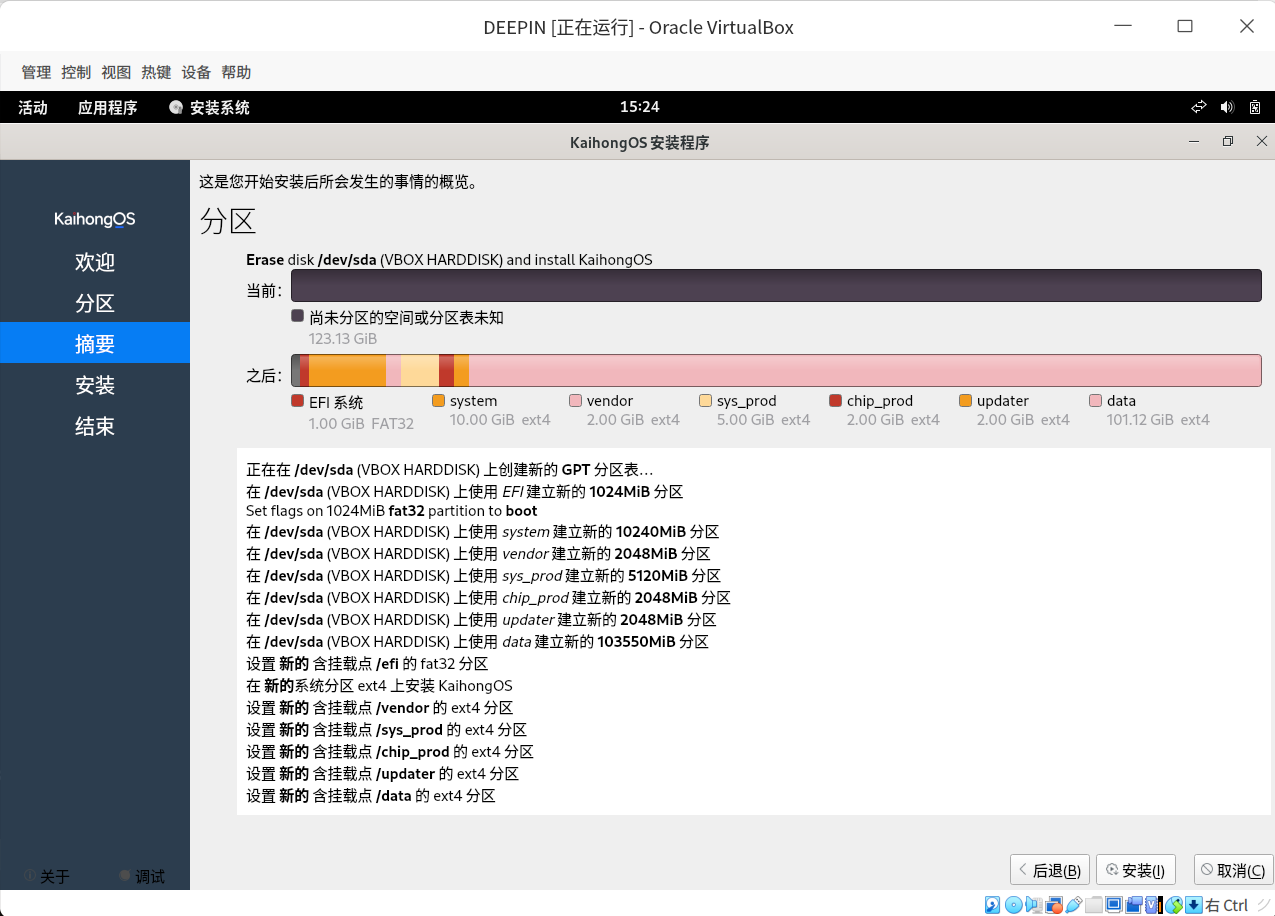This screenshot has width=1275, height=916.
Task: Click the USB plug icon in VirtualBox status bar
Action: (1074, 905)
